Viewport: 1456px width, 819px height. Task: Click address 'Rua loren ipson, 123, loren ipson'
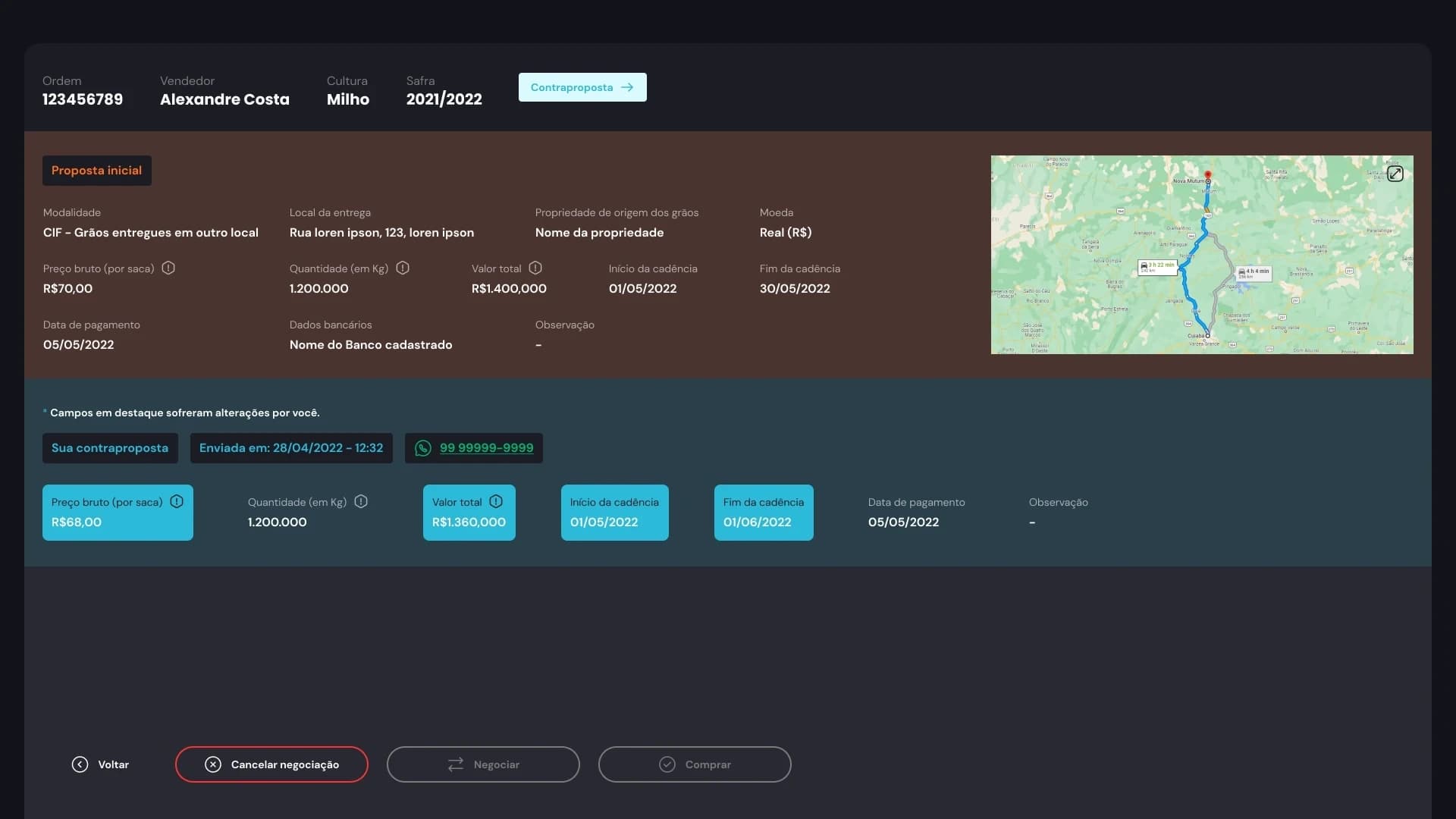381,233
